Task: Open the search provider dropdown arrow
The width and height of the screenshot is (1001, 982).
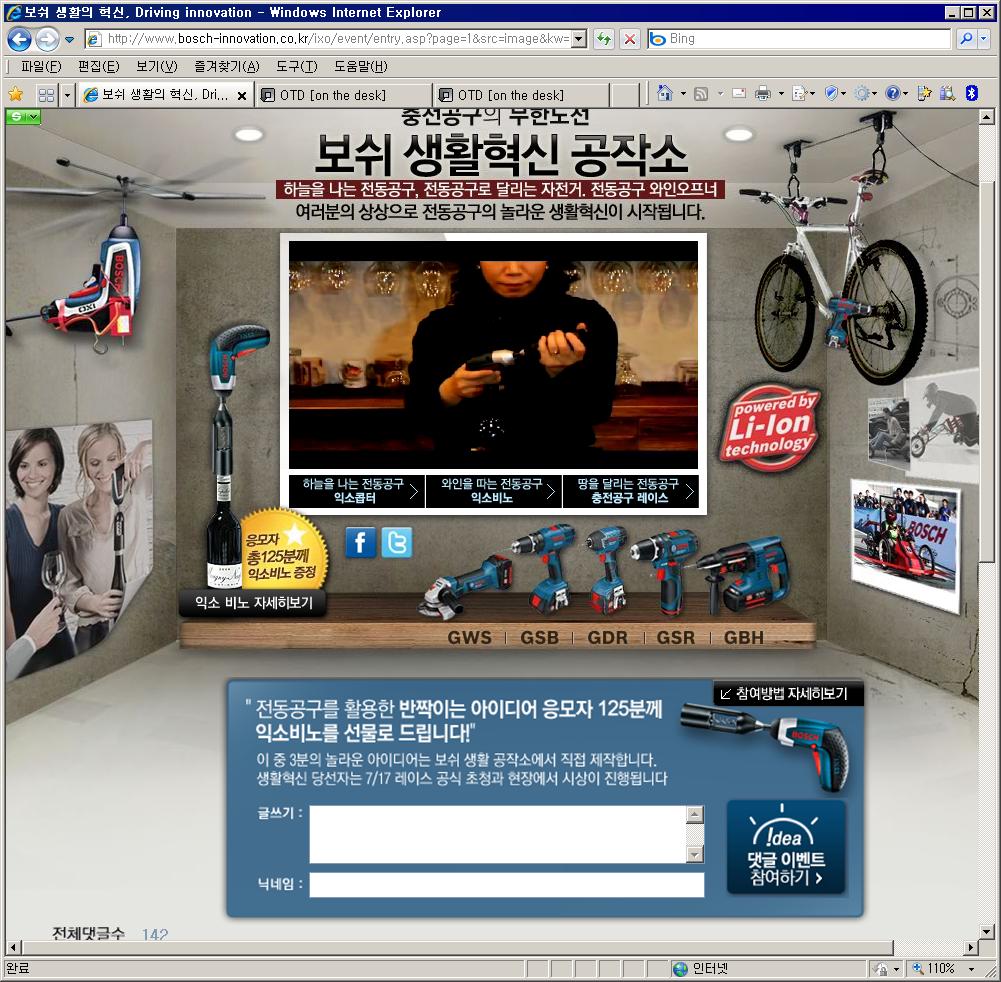Action: (983, 39)
